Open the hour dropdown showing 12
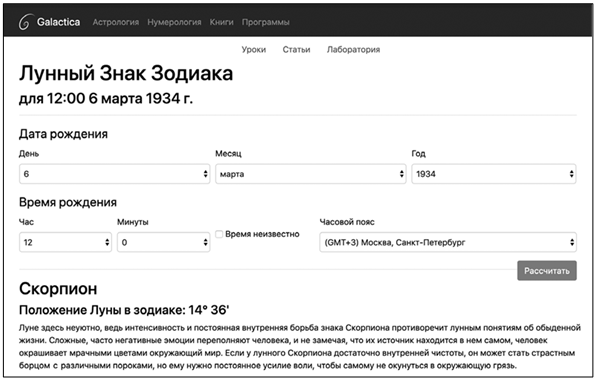Screen dimensions: 594x378 tap(66, 242)
